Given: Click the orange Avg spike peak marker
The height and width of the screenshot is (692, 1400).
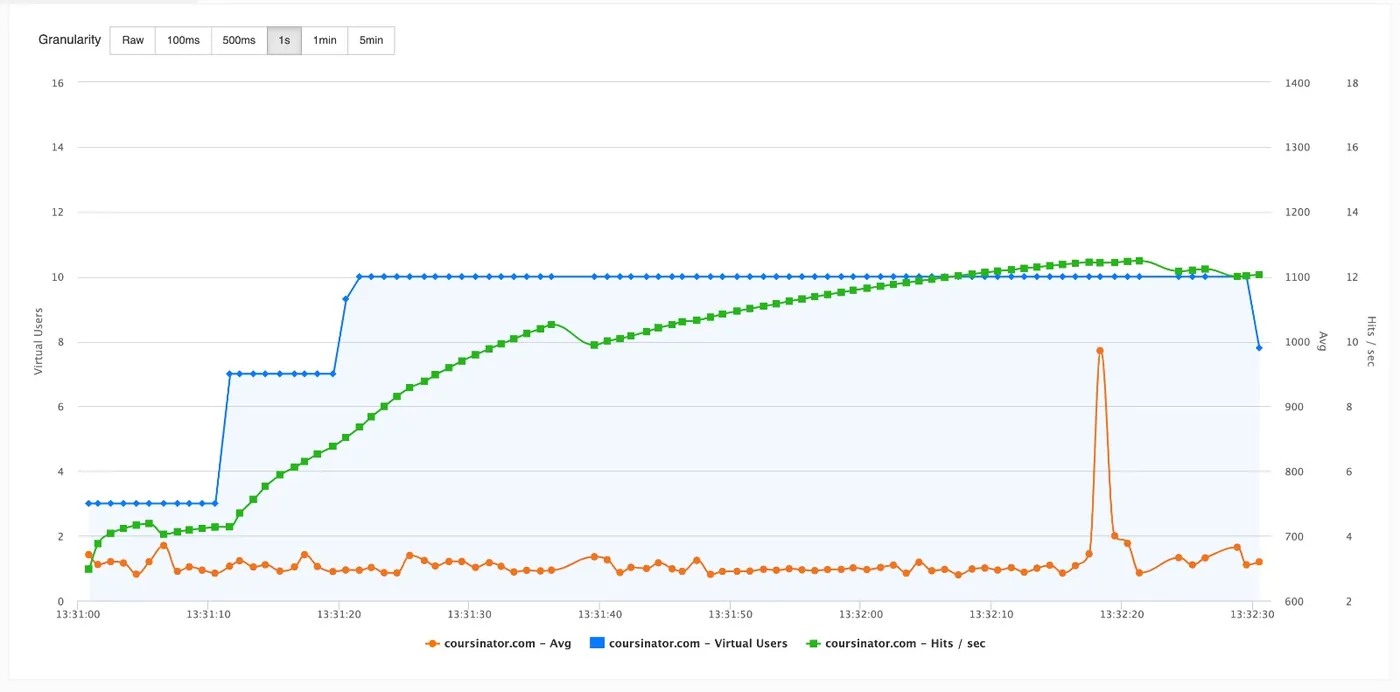Looking at the screenshot, I should coord(1100,351).
